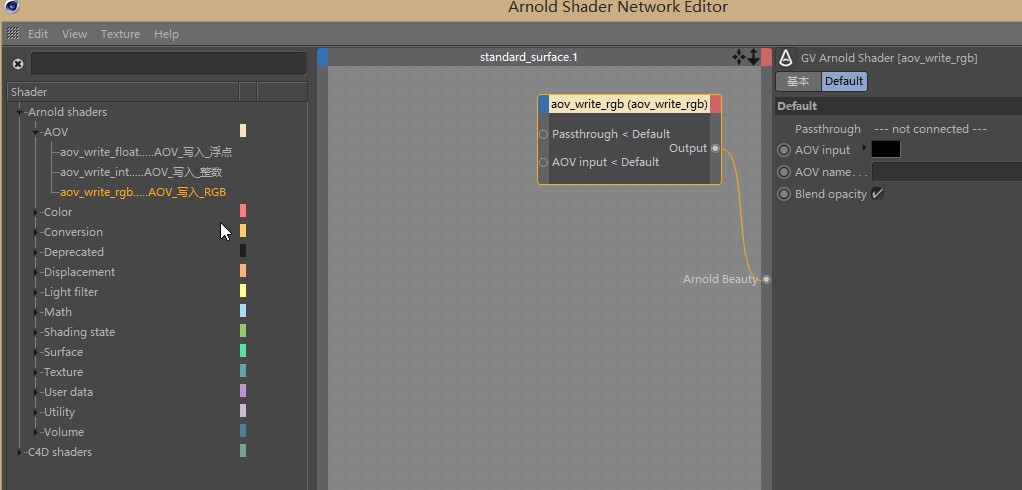Collapse the Arnold shaders tree
Image resolution: width=1022 pixels, height=490 pixels.
[x=20, y=112]
